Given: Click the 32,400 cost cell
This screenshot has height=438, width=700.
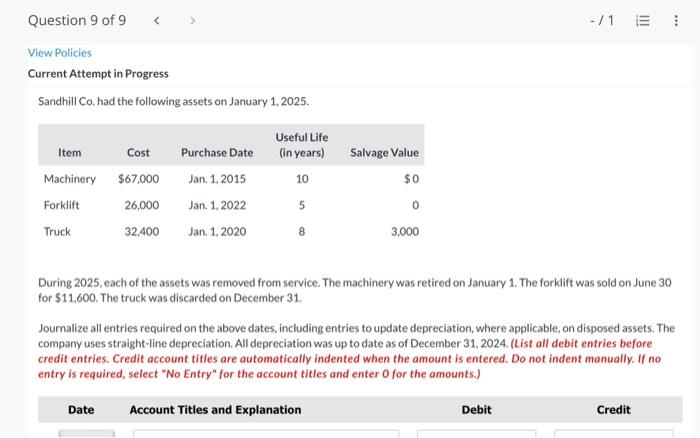Looking at the screenshot, I should click(142, 232).
